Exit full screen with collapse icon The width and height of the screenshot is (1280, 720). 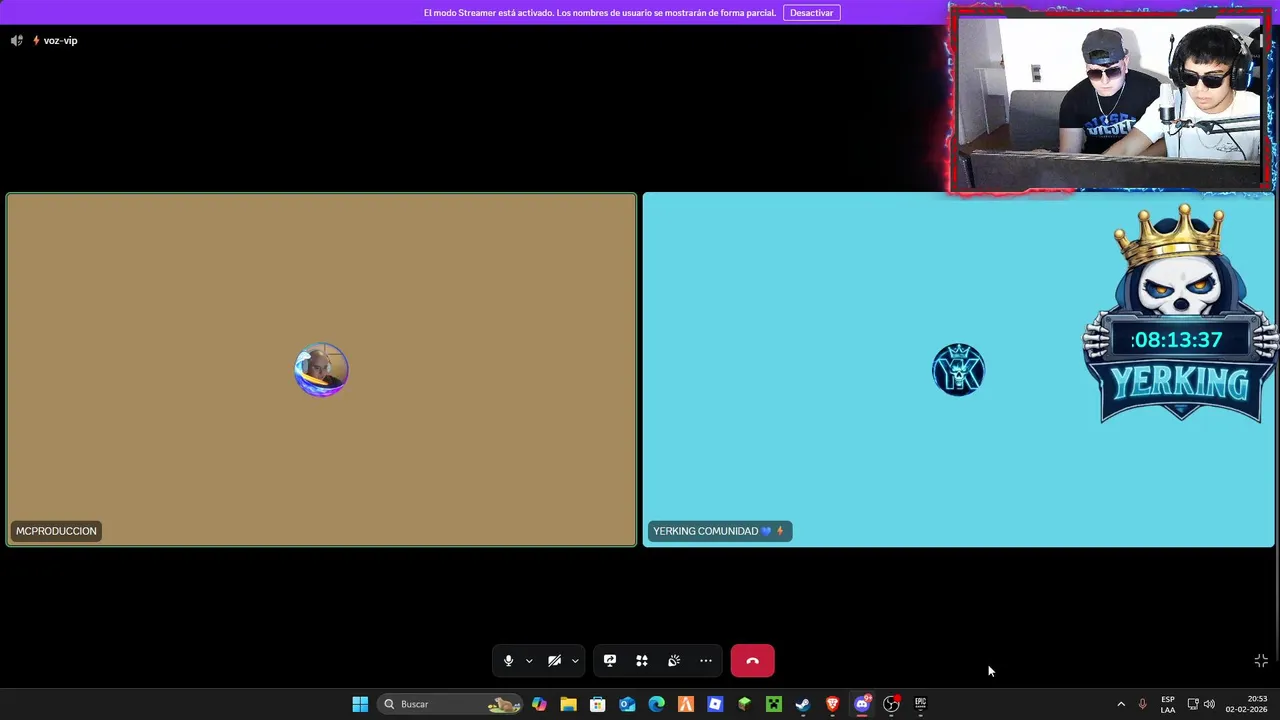[1261, 661]
